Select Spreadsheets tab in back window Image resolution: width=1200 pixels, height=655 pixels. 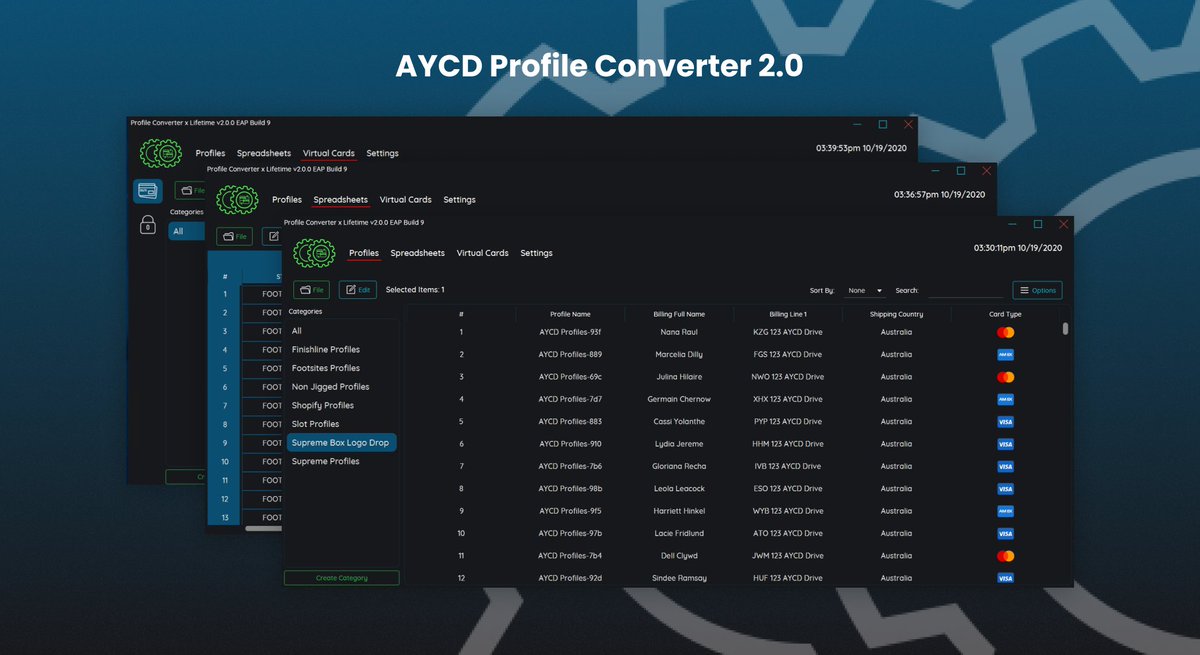264,153
